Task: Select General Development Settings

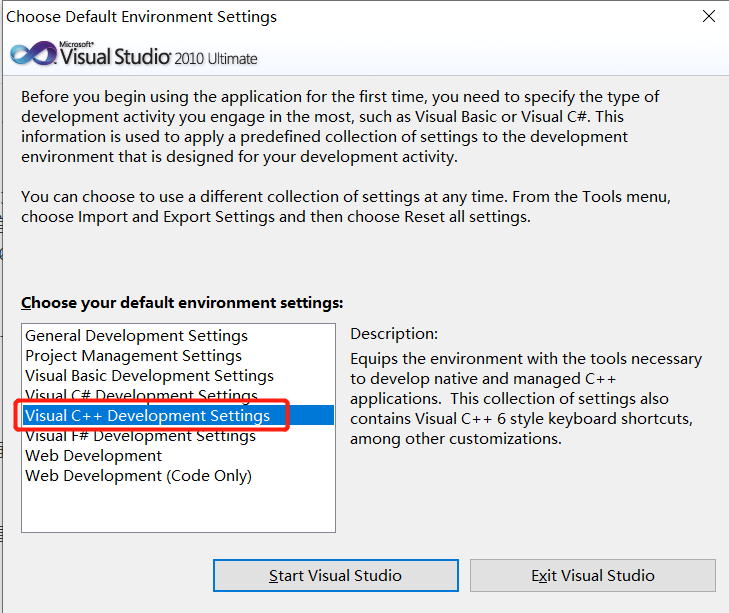Action: (136, 336)
